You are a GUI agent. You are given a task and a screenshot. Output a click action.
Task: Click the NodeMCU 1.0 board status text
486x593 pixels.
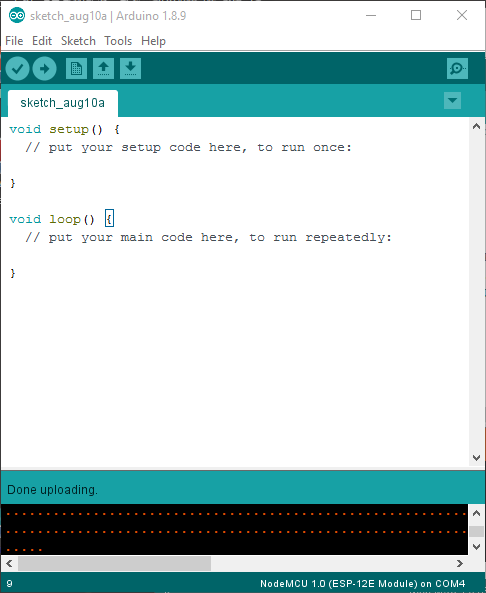362,584
